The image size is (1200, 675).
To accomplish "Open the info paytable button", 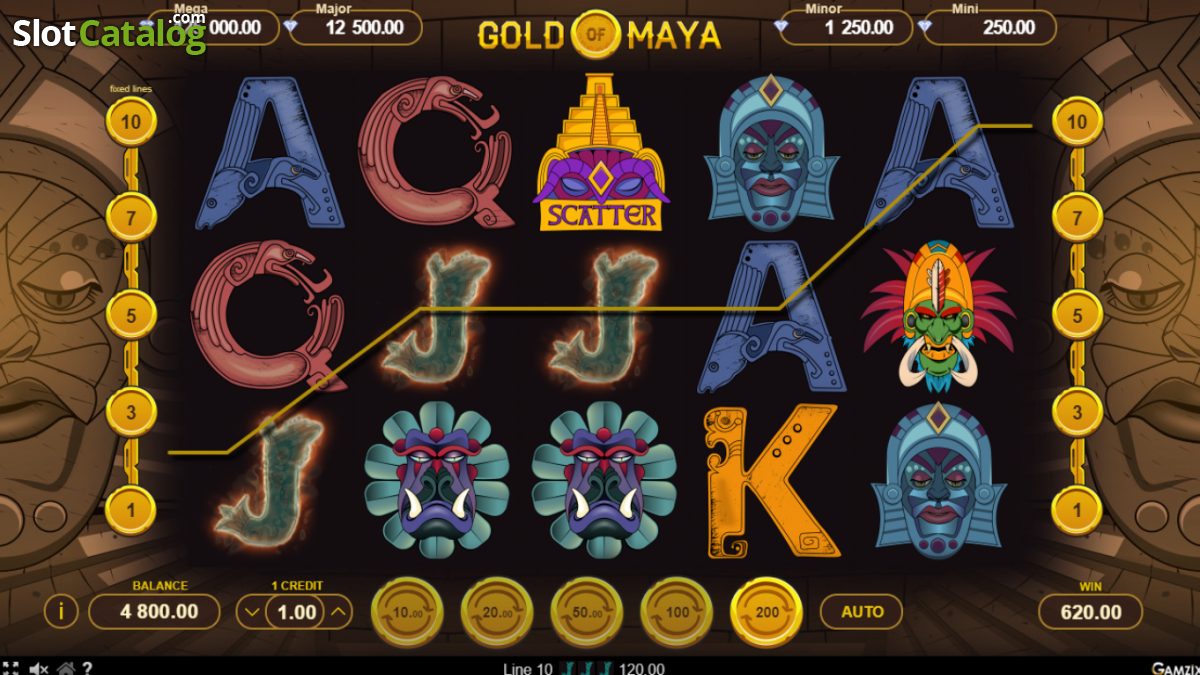I will pyautogui.click(x=61, y=611).
